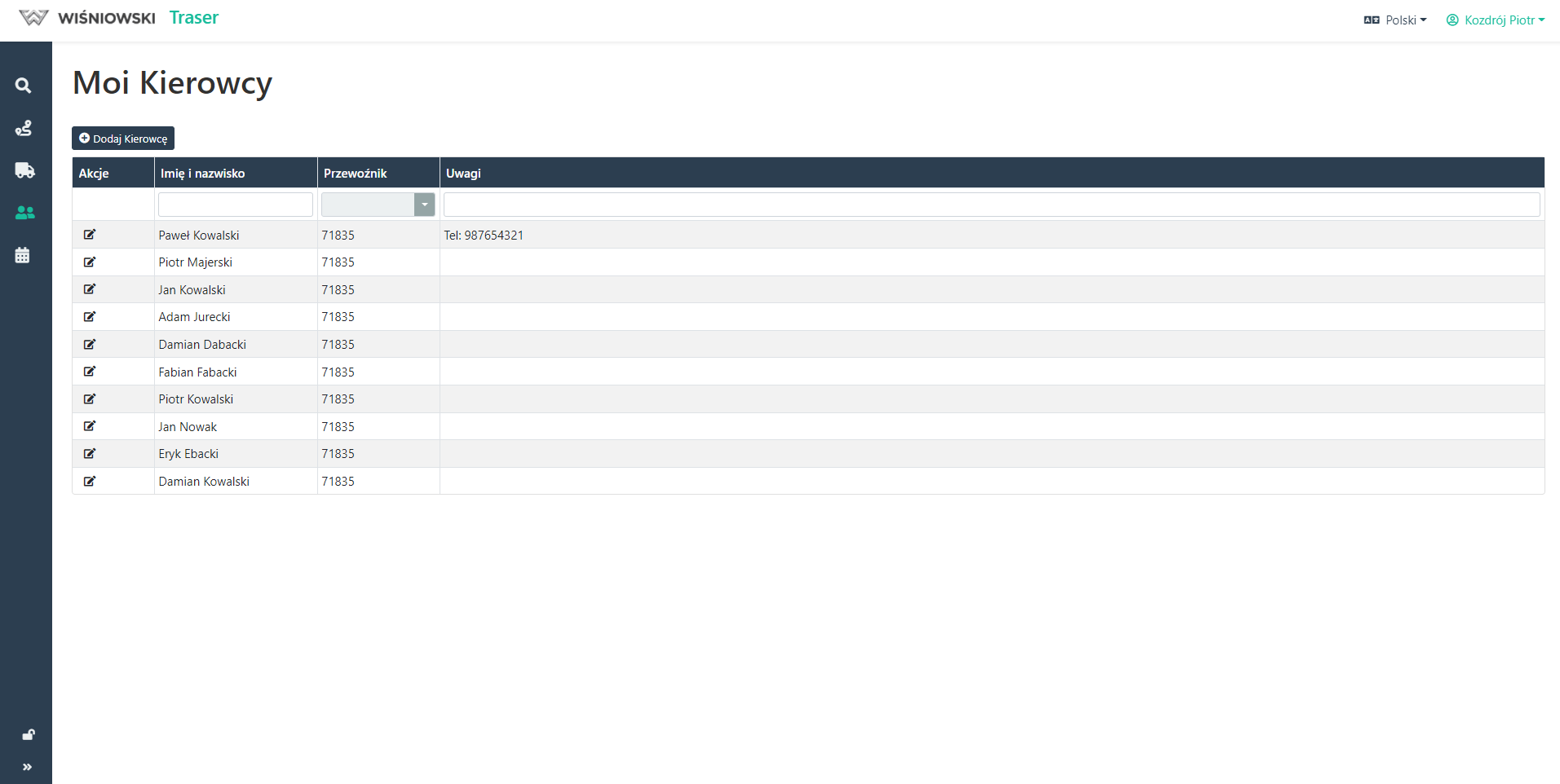Viewport: 1560px width, 784px height.
Task: Click the Dodaj Kierowcę button
Action: [x=123, y=139]
